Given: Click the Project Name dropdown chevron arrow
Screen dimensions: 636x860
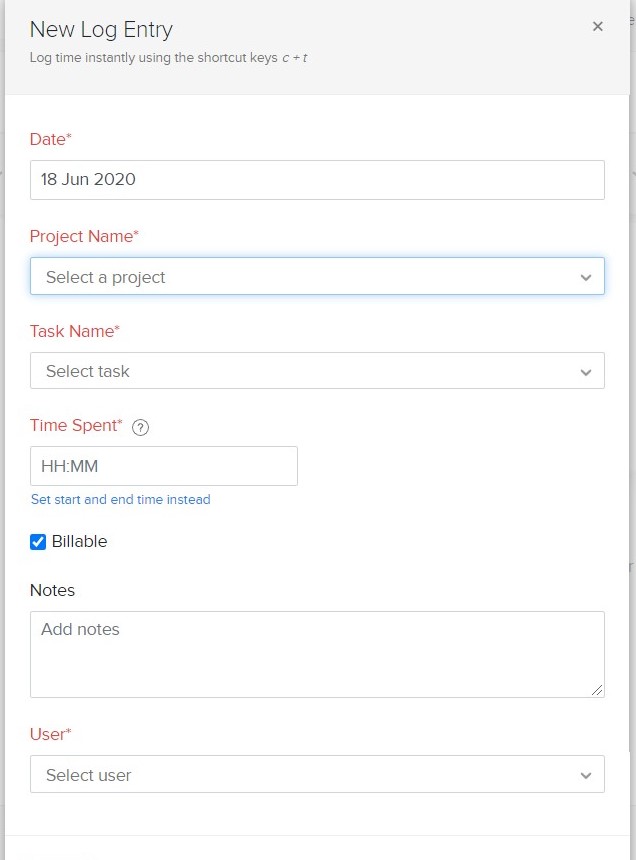Looking at the screenshot, I should 586,278.
